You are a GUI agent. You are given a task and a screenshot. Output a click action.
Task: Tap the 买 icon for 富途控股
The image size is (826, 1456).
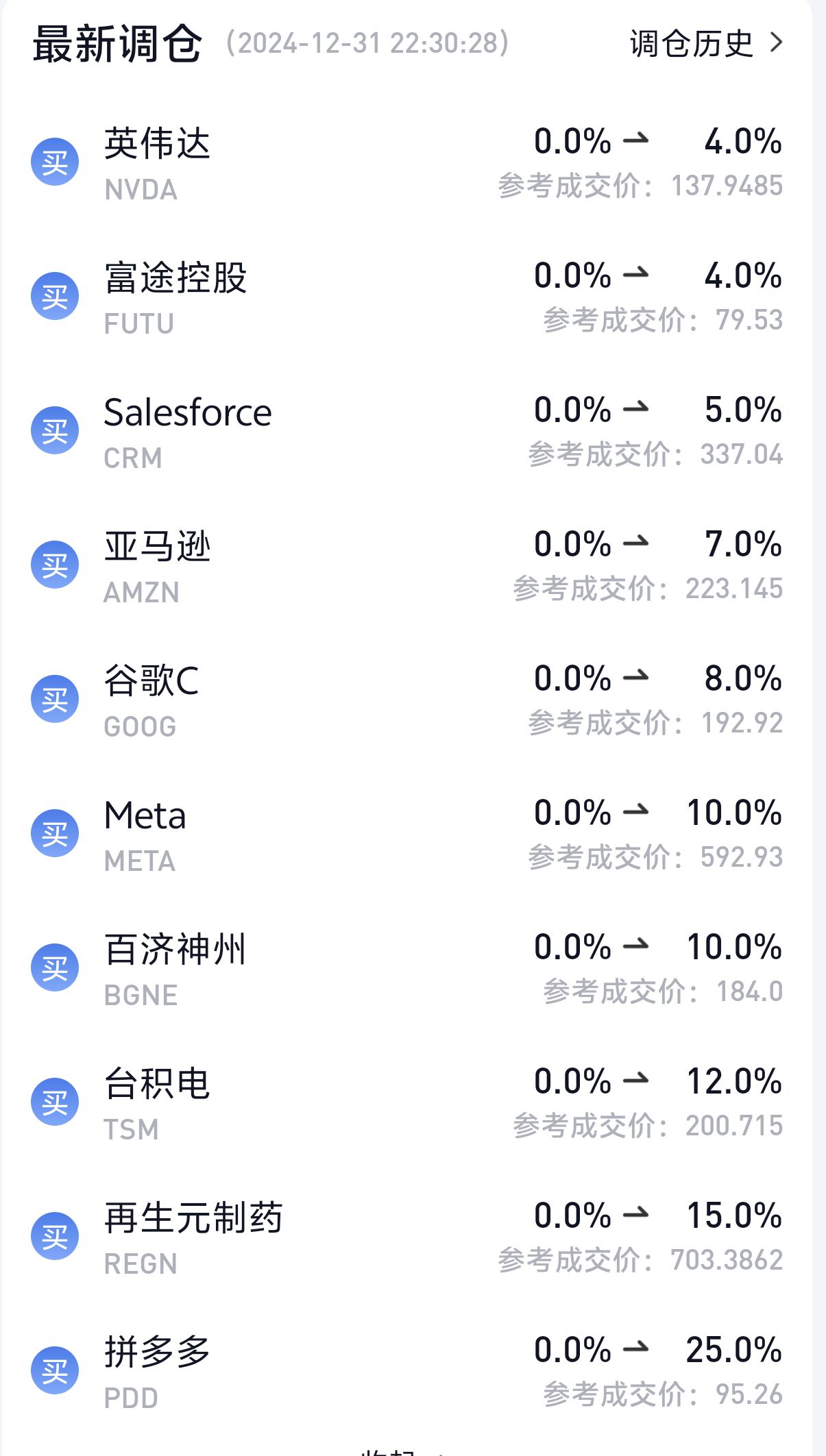pyautogui.click(x=55, y=297)
